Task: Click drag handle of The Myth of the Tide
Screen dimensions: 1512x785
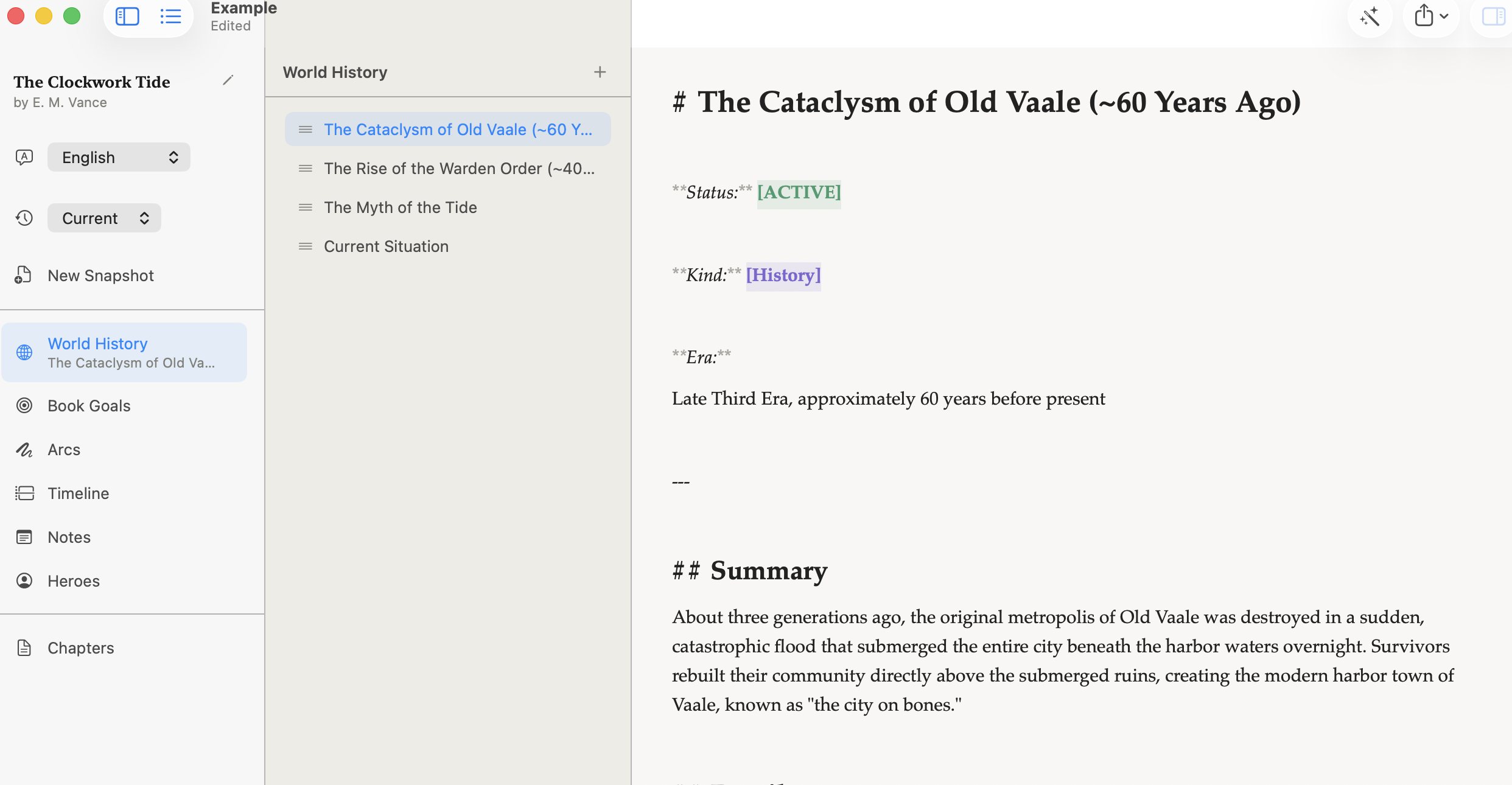Action: coord(306,208)
